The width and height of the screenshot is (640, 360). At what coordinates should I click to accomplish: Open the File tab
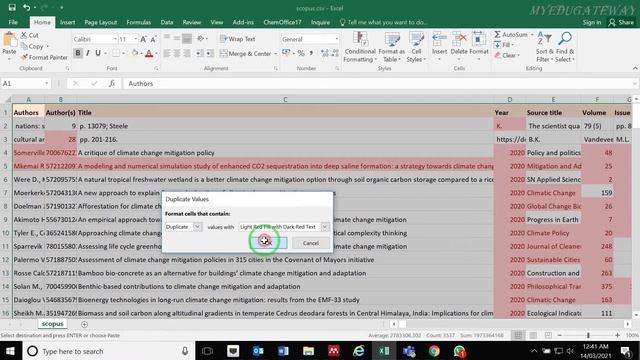tap(13, 22)
